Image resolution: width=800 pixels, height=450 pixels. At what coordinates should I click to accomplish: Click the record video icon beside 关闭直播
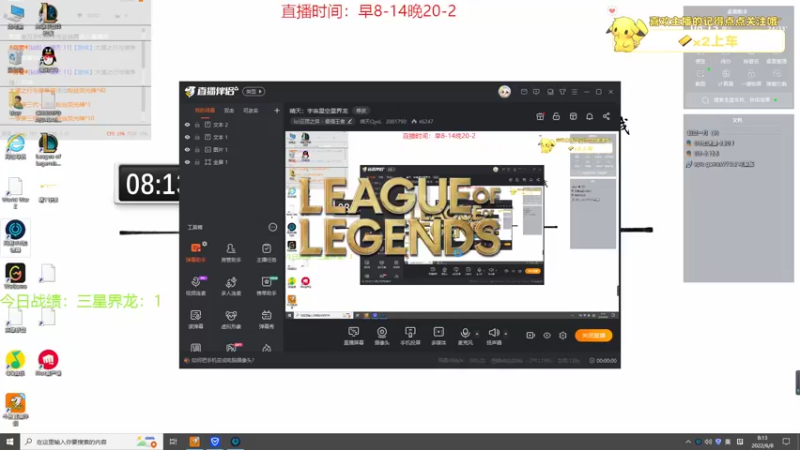click(531, 335)
